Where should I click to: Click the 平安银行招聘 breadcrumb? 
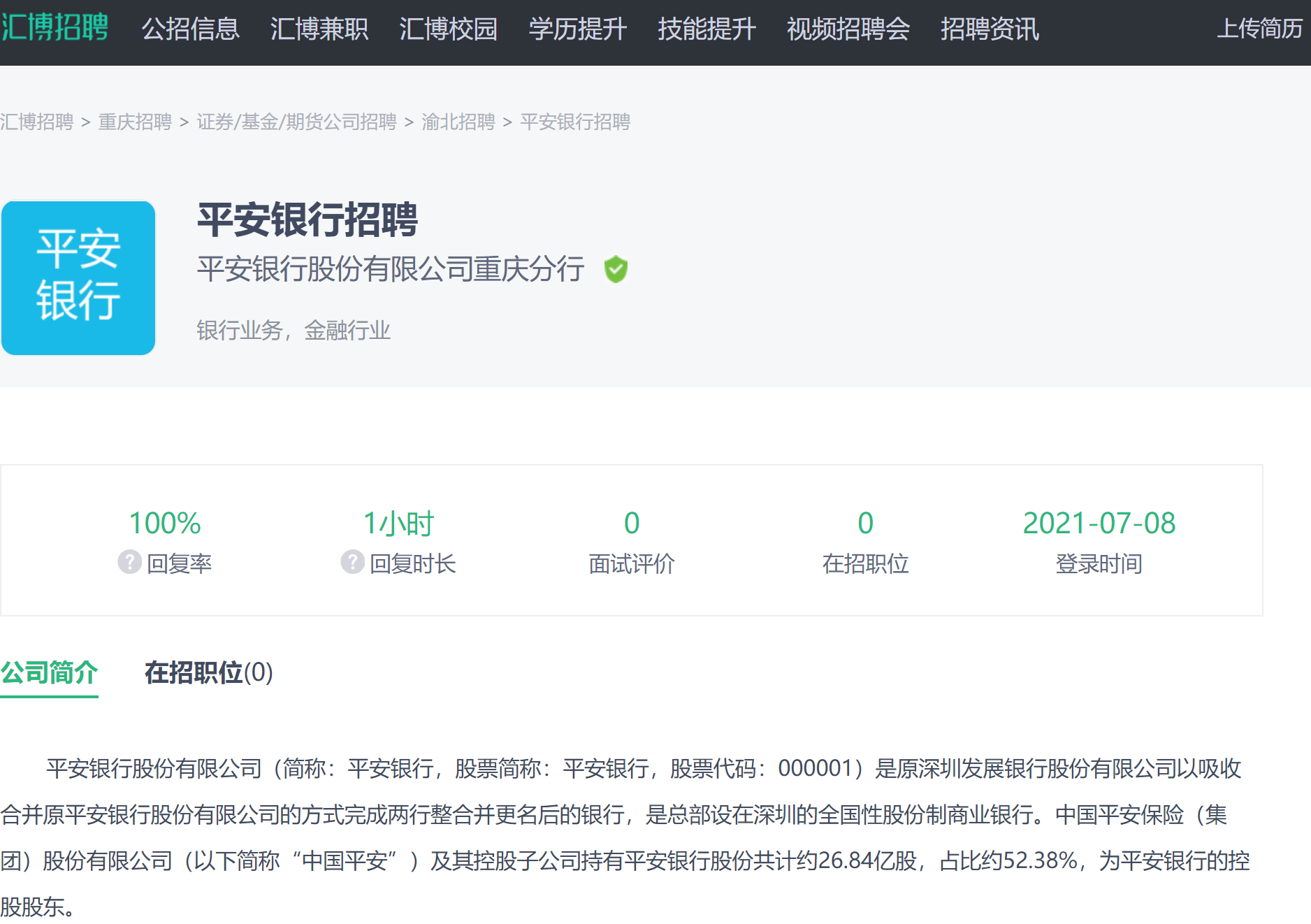[575, 122]
